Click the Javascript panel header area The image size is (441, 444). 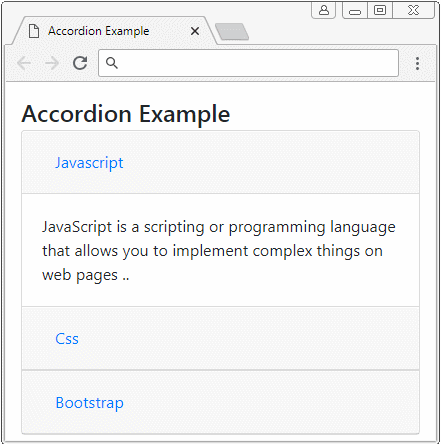[x=220, y=162]
